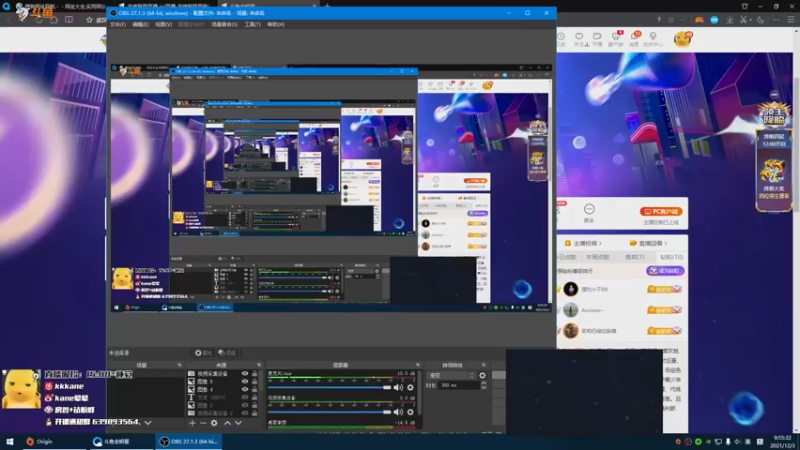This screenshot has height=450, width=800.
Task: Open the scene transition type dropdown
Action: pyautogui.click(x=452, y=376)
